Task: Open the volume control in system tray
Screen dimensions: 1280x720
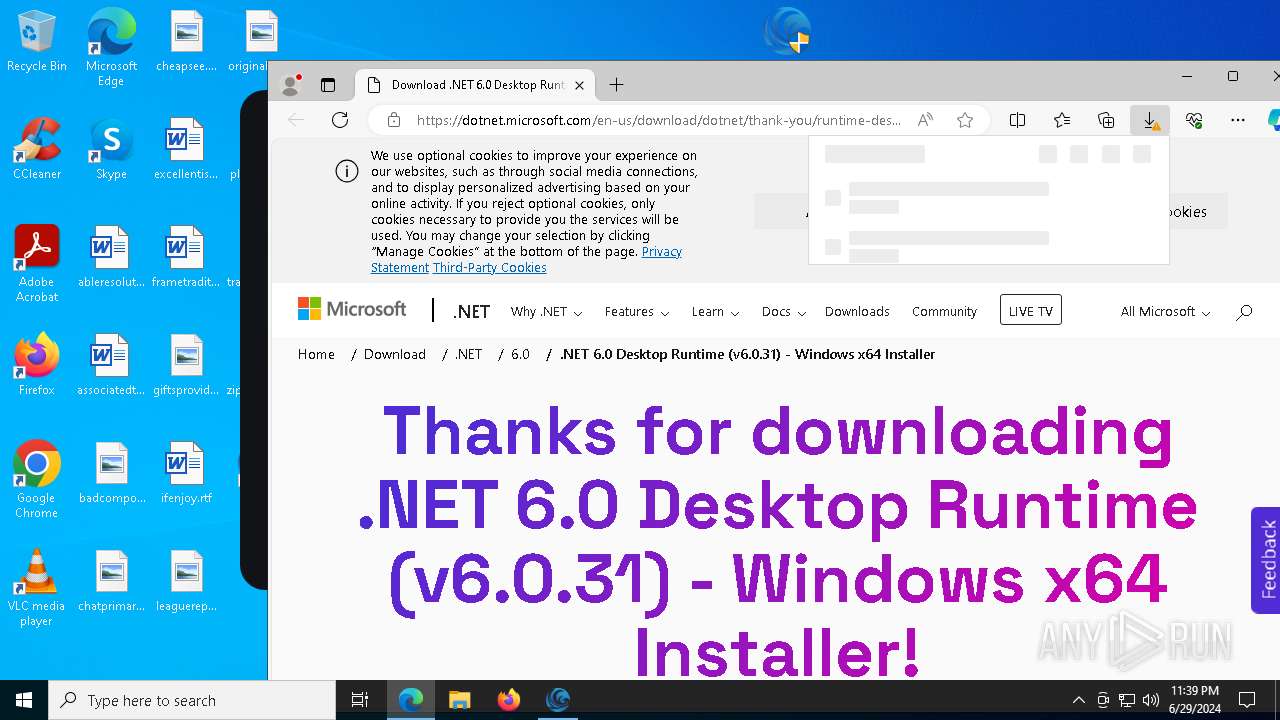Action: pyautogui.click(x=1151, y=700)
